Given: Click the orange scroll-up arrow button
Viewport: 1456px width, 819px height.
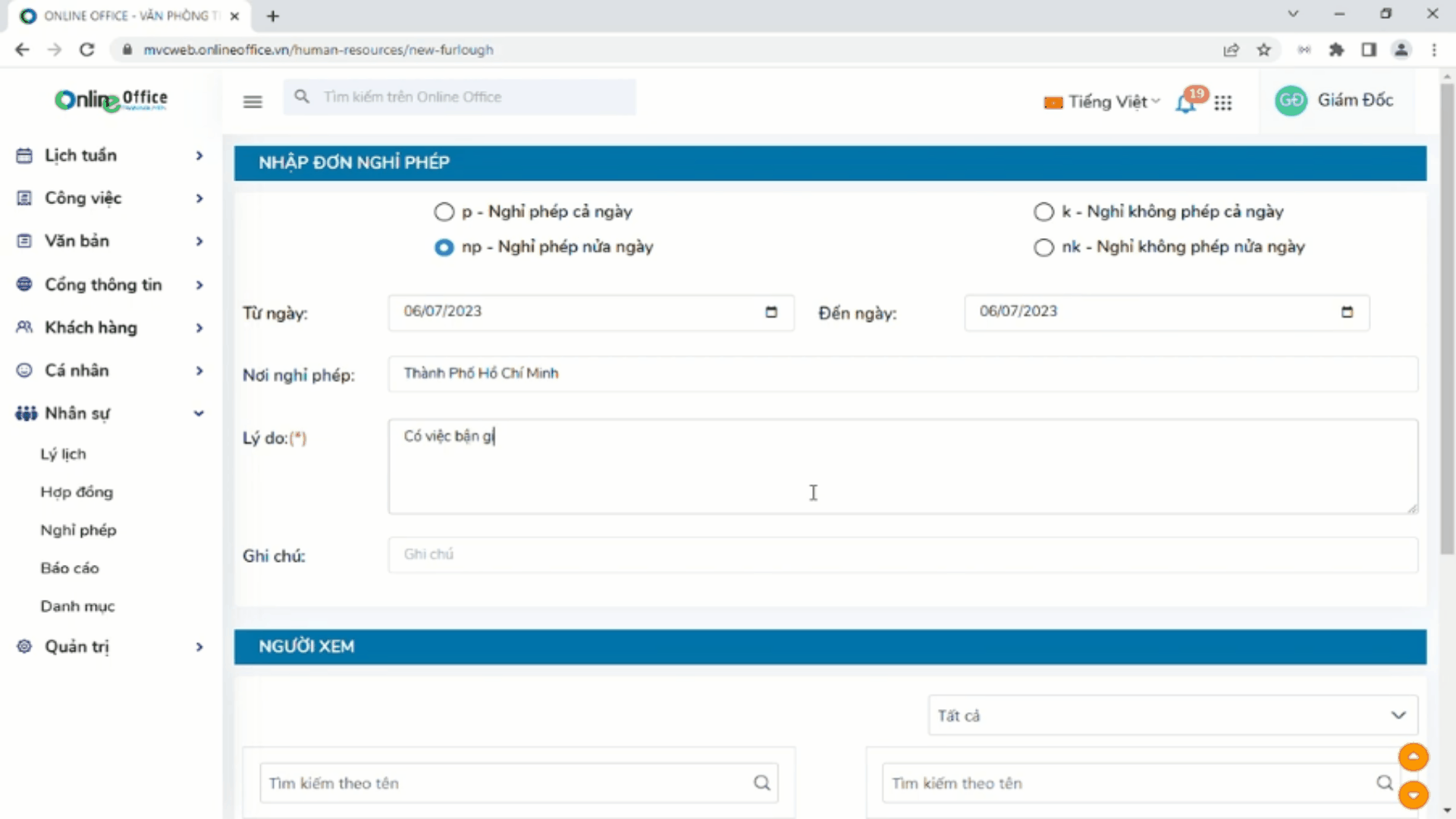Looking at the screenshot, I should [1413, 757].
